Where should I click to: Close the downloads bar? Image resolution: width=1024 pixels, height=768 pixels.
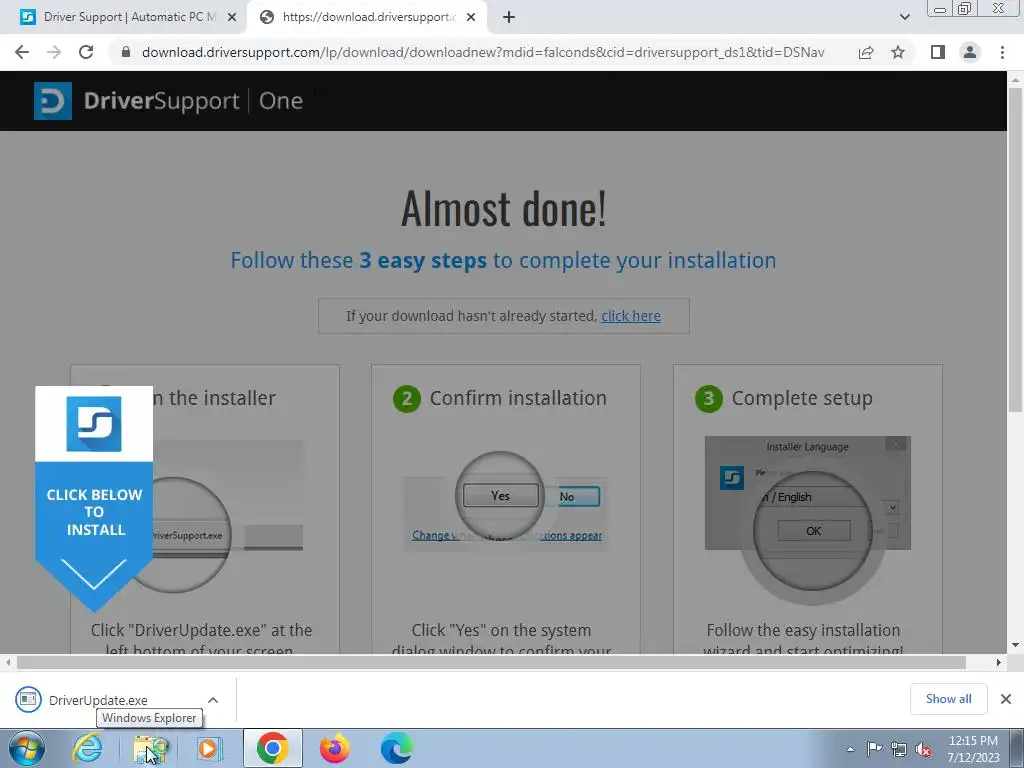tap(1006, 699)
